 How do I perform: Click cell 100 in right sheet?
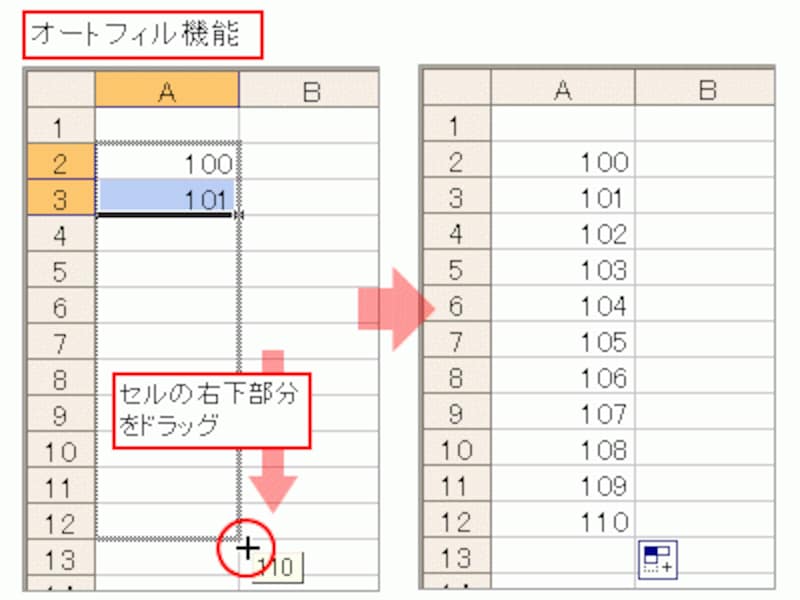pyautogui.click(x=563, y=160)
